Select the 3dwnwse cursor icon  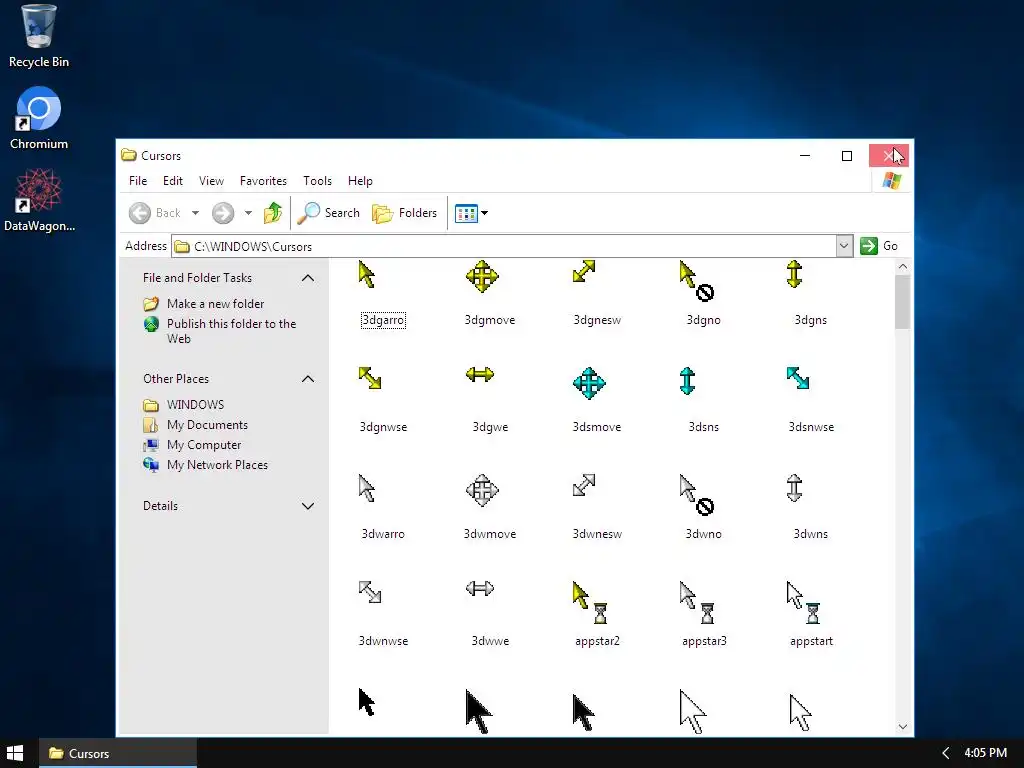tap(370, 592)
